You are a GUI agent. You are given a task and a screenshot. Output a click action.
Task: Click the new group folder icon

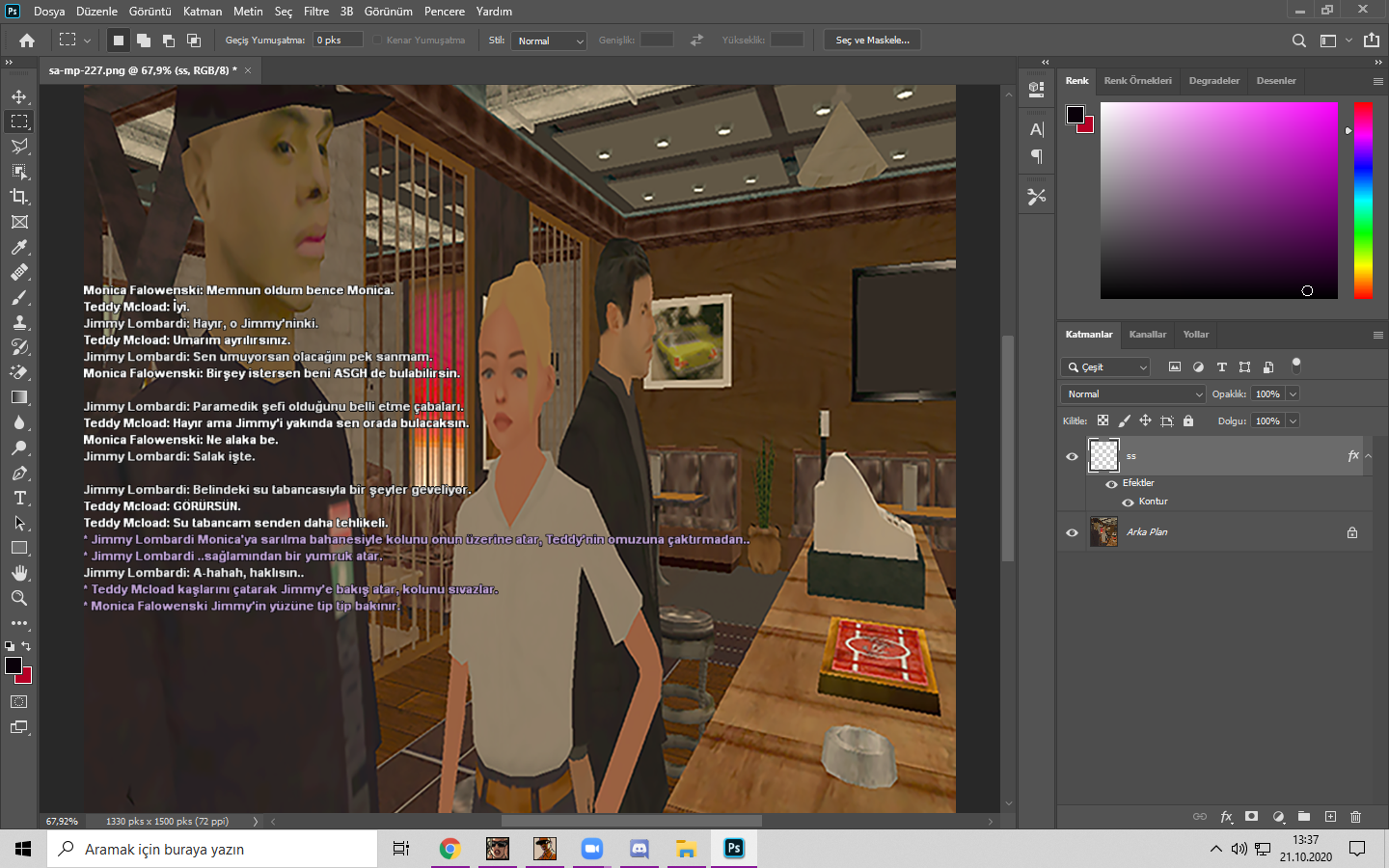[x=1304, y=817]
